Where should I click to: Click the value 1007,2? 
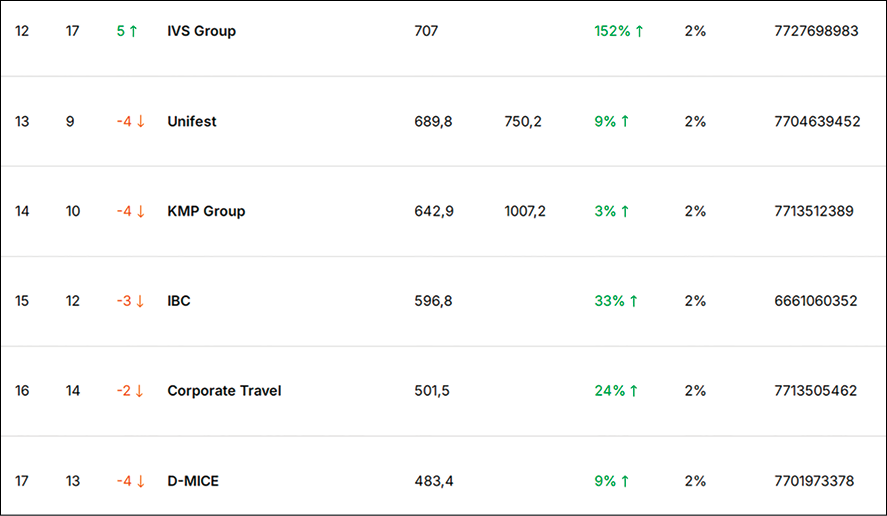(525, 211)
